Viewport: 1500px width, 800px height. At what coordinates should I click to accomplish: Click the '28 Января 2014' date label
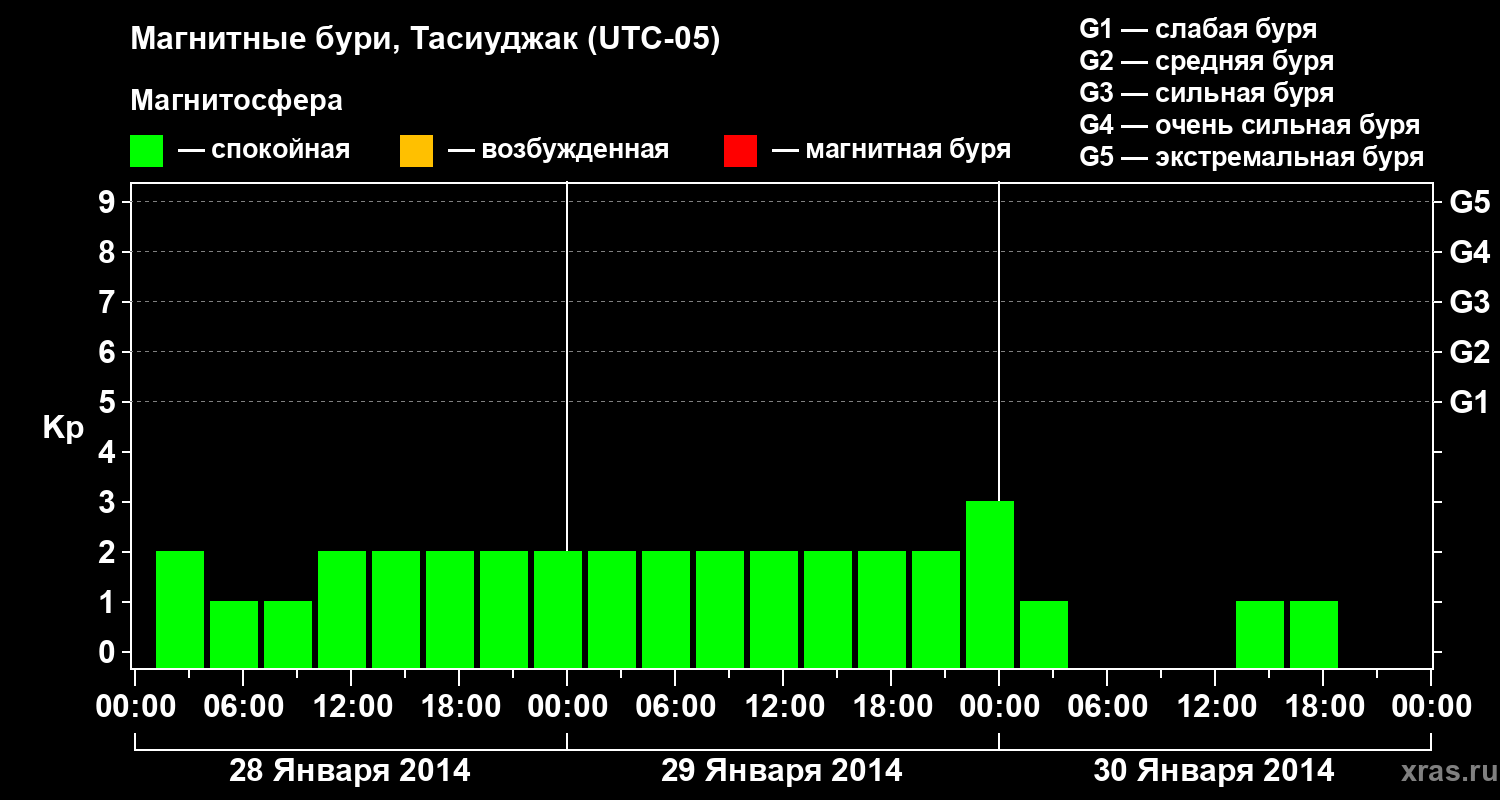tap(350, 771)
